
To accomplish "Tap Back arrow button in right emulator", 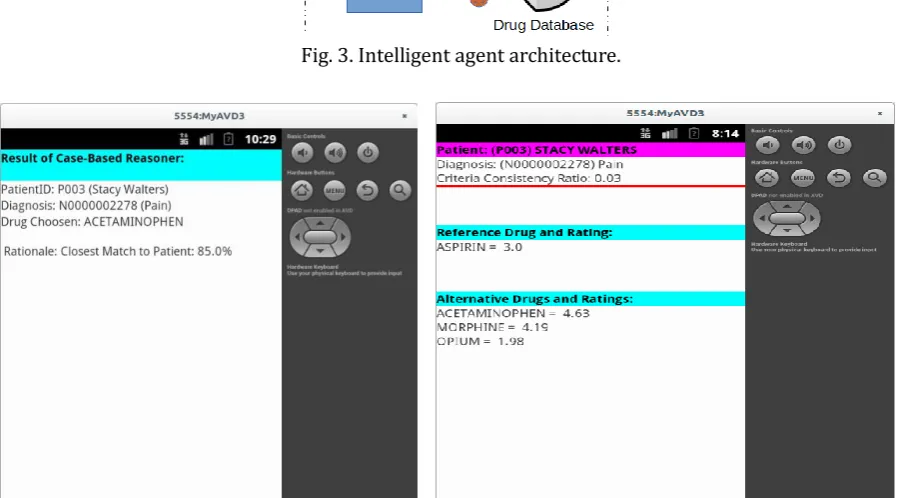I will point(839,178).
